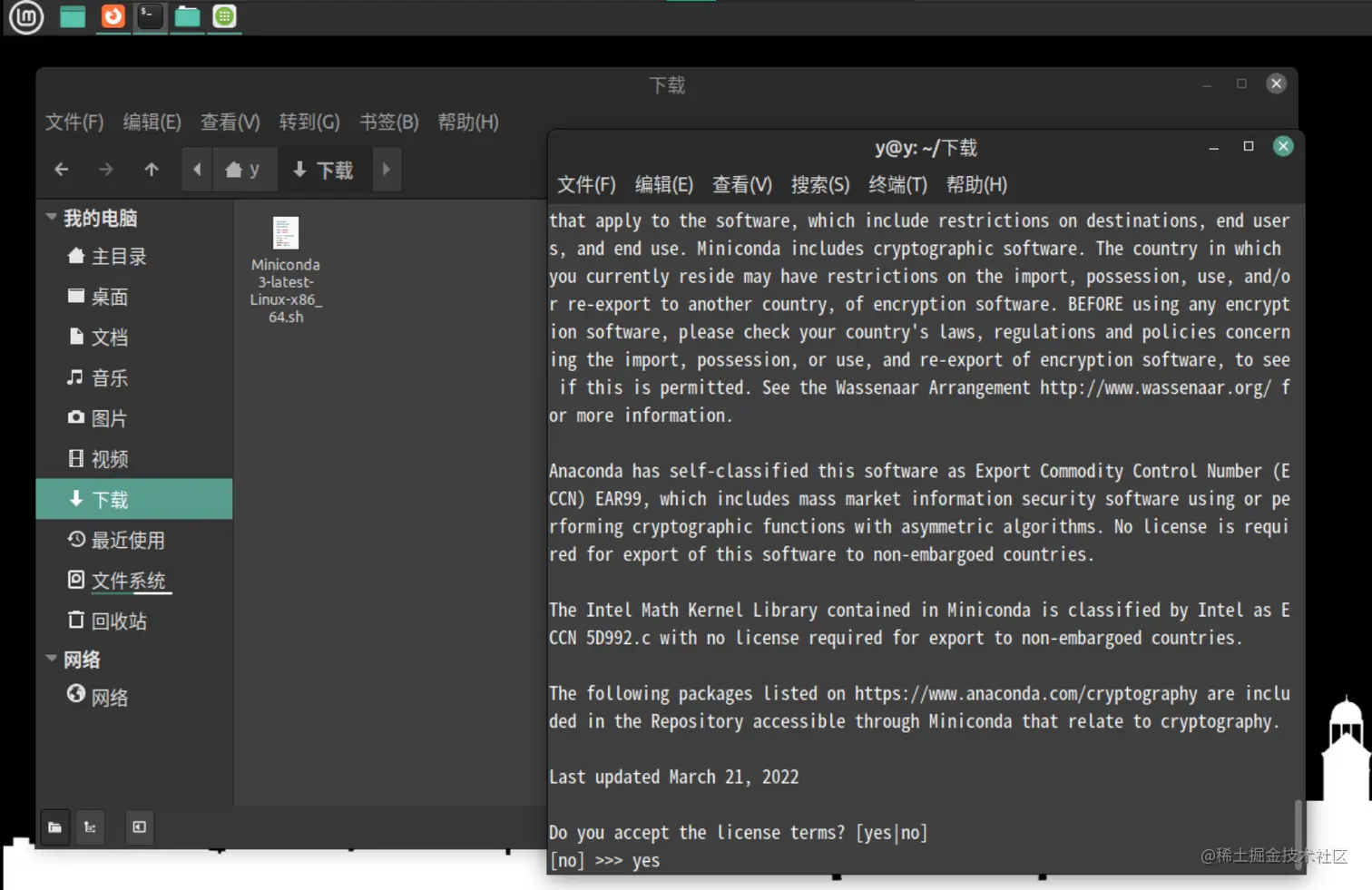Maximize the 下载 file manager window
This screenshot has width=1372, height=890.
1241,83
